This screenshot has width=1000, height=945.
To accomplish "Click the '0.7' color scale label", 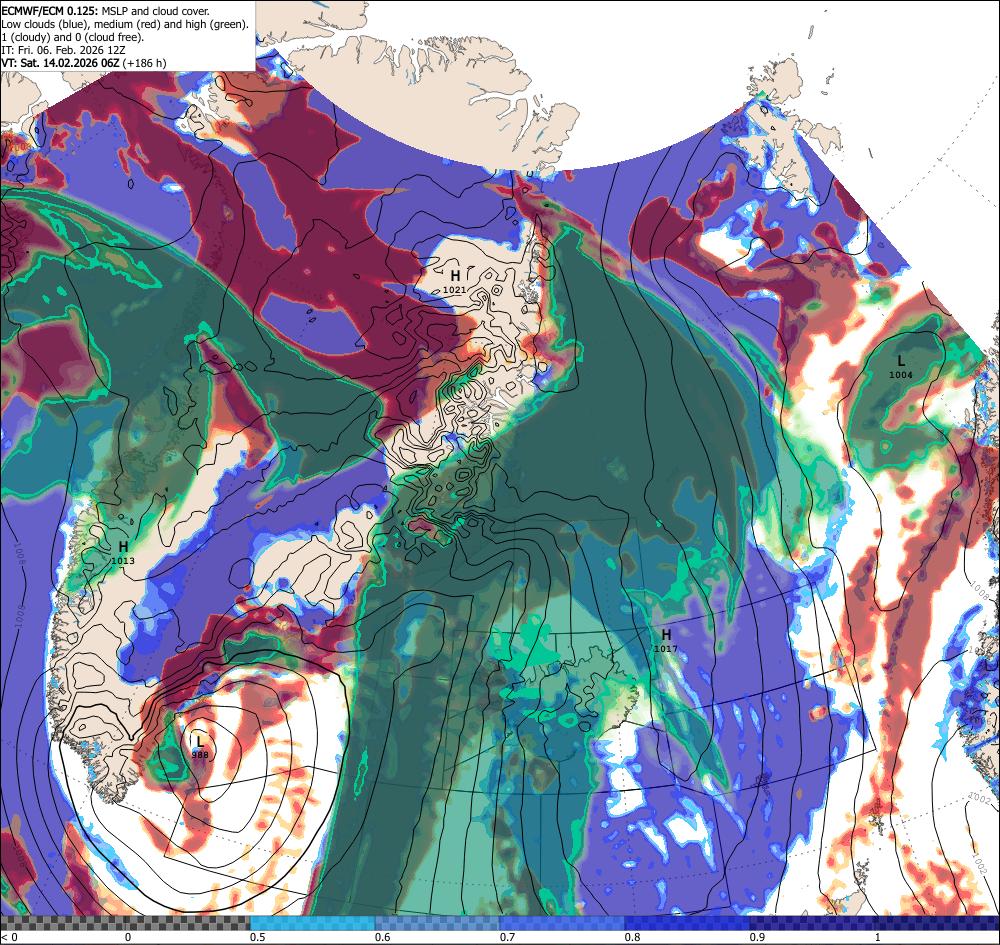I will tap(507, 937).
